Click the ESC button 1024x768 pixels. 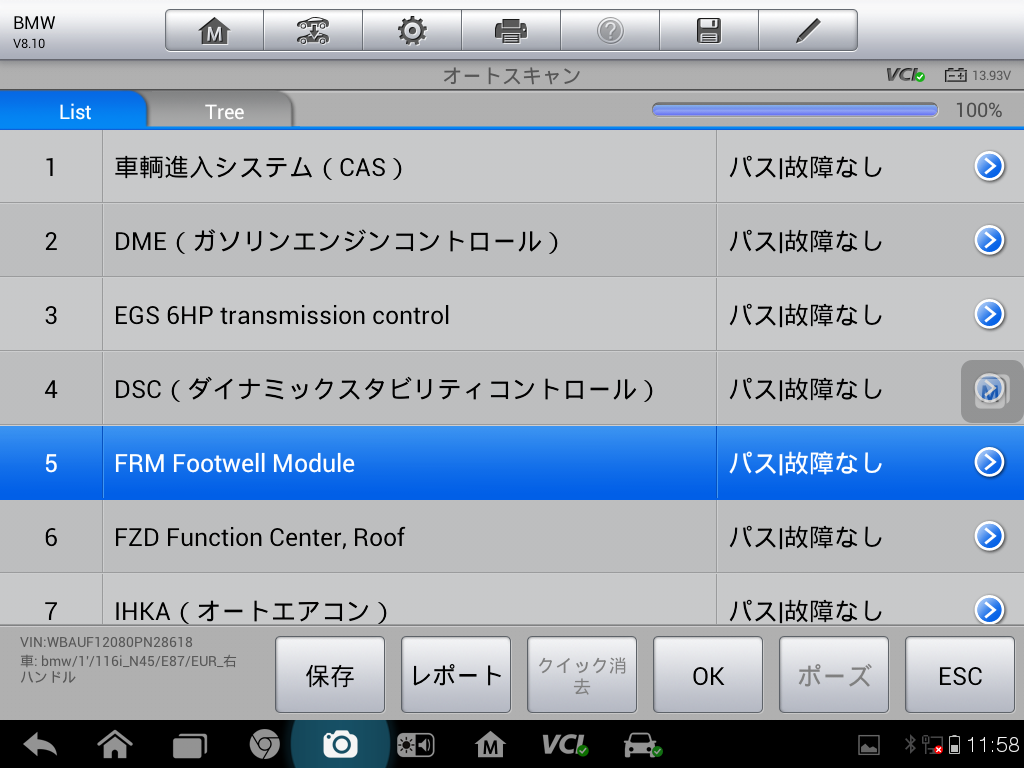click(960, 675)
